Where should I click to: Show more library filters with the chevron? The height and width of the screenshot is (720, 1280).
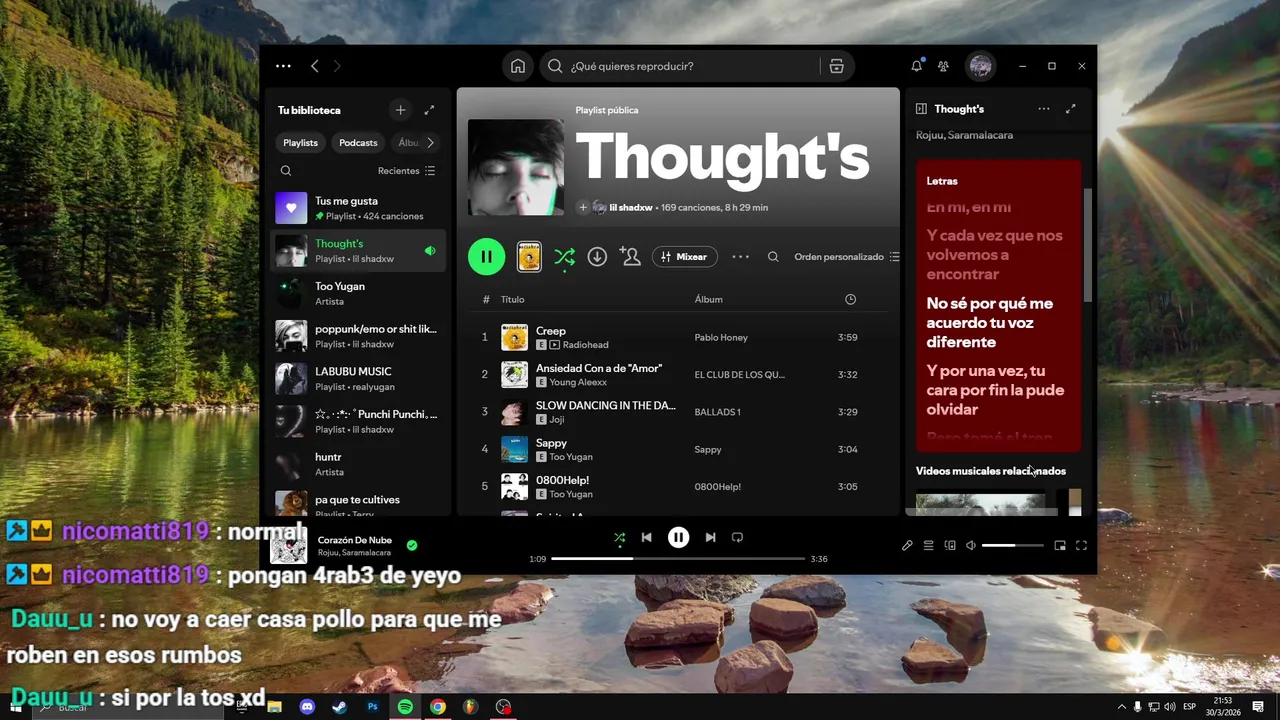(x=430, y=142)
